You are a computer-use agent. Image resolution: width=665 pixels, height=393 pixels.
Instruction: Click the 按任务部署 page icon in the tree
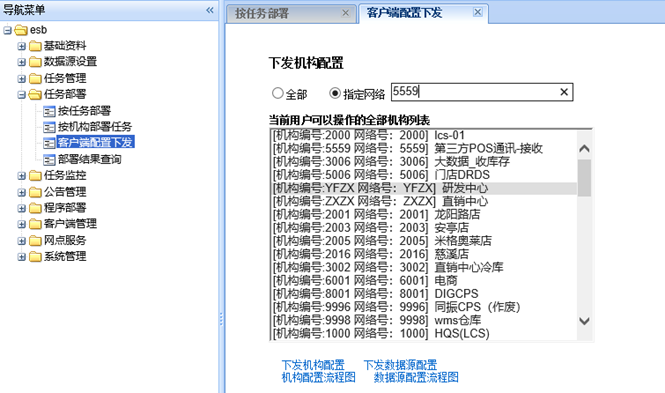point(49,111)
